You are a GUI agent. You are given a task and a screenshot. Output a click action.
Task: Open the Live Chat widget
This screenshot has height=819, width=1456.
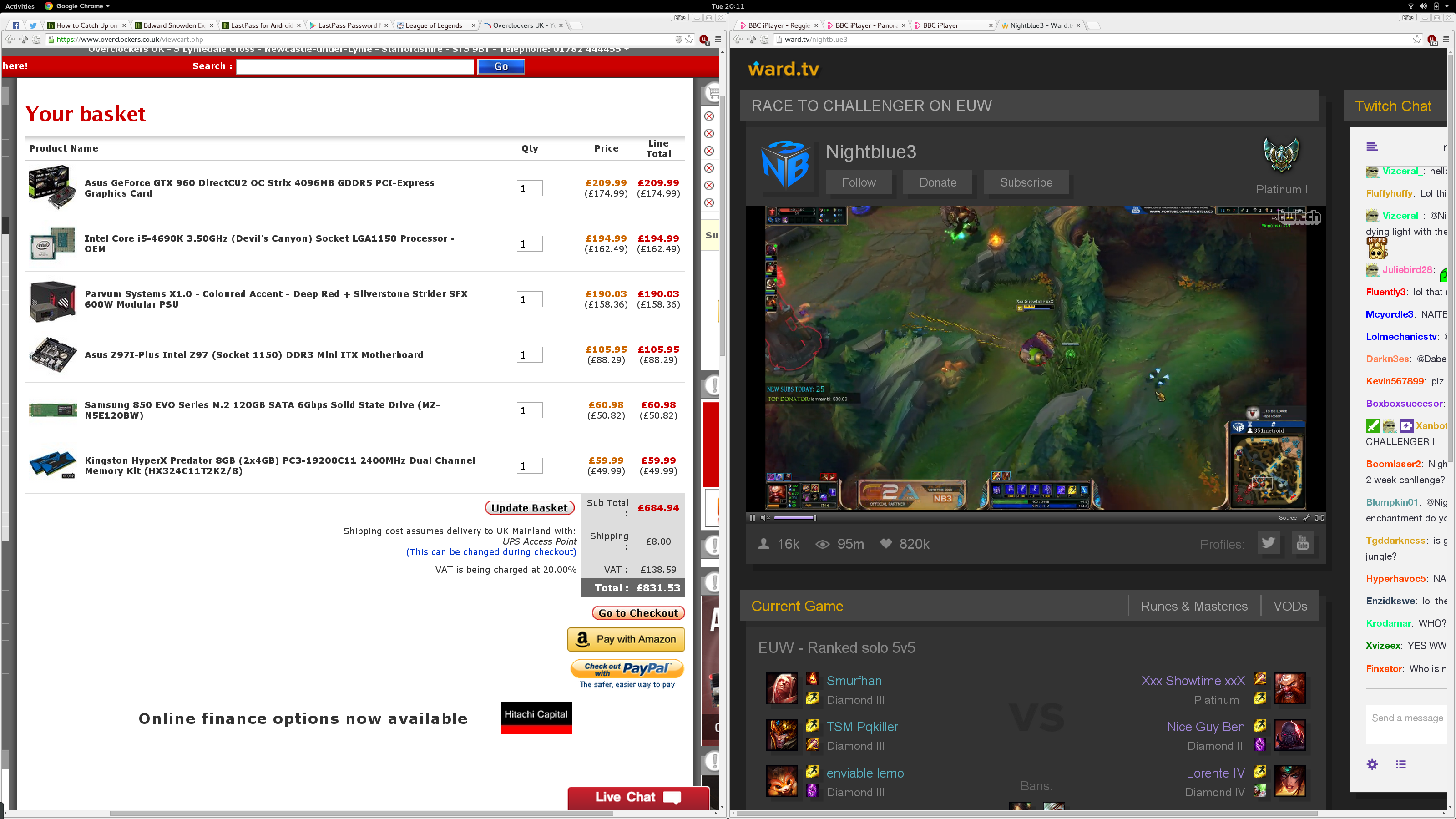[638, 797]
